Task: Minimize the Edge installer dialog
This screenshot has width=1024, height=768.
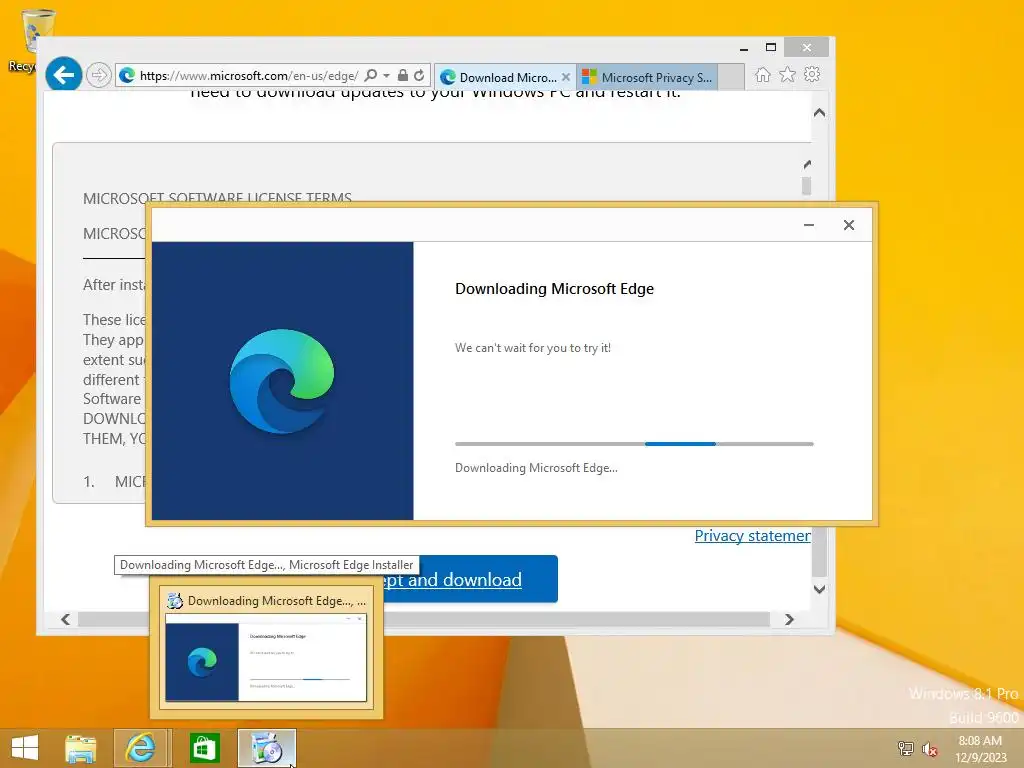Action: click(808, 225)
